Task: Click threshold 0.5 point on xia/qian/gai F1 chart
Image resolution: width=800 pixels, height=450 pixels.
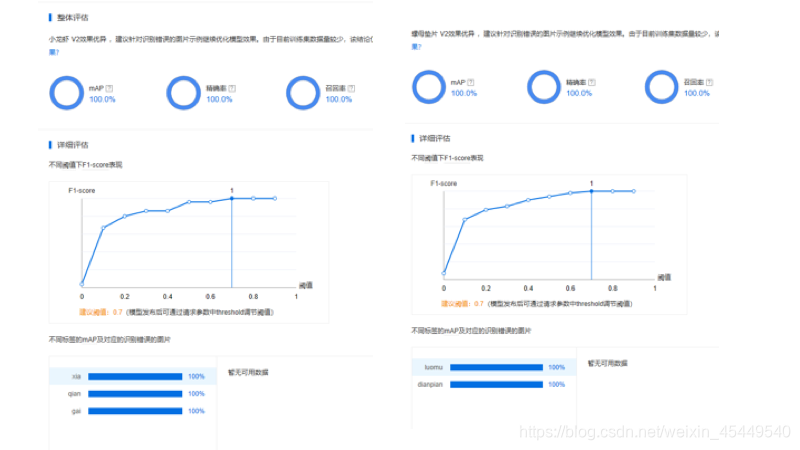Action: coord(189,202)
